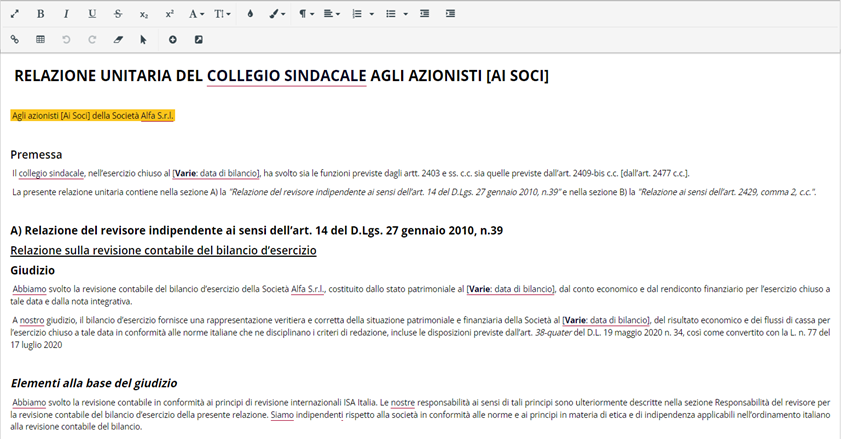Decrease indent of the paragraph
Screen dimensions: 841x439
point(424,14)
